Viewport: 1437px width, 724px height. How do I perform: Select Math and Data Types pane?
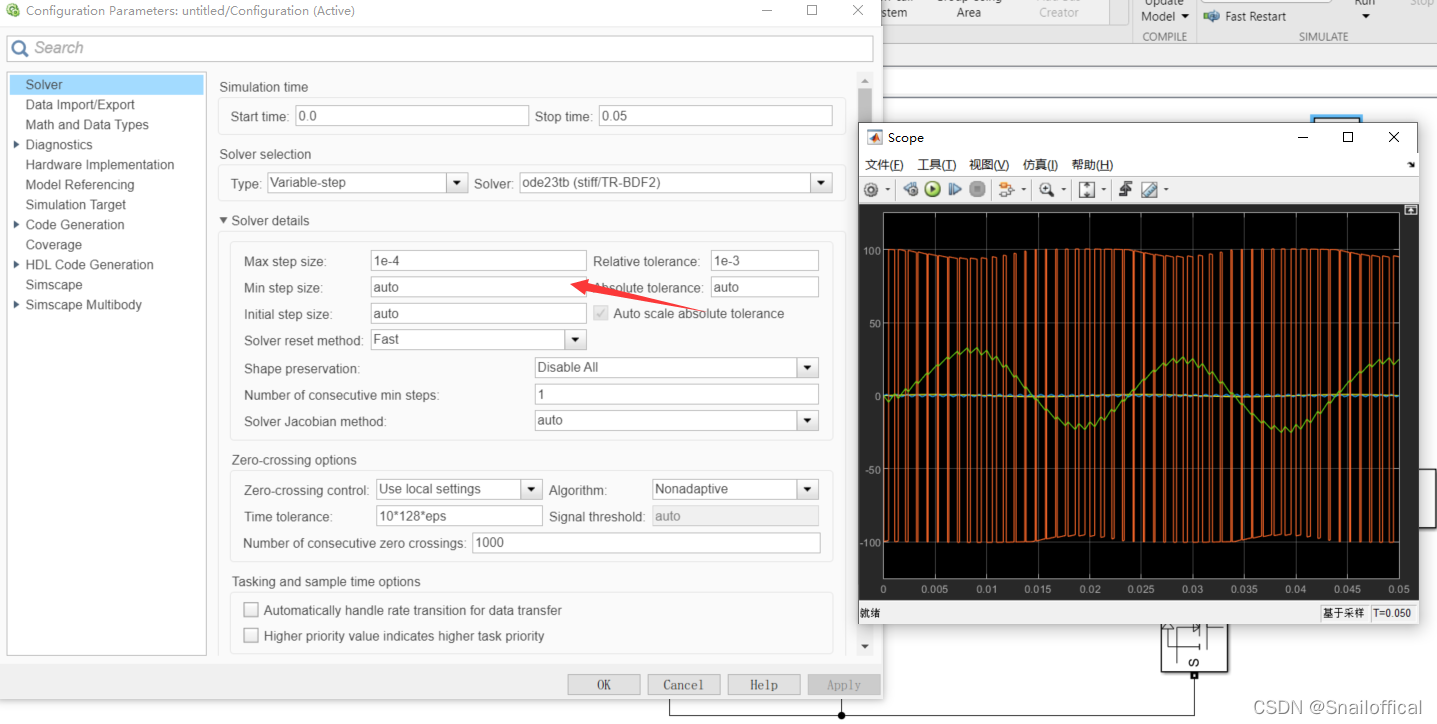tap(87, 125)
